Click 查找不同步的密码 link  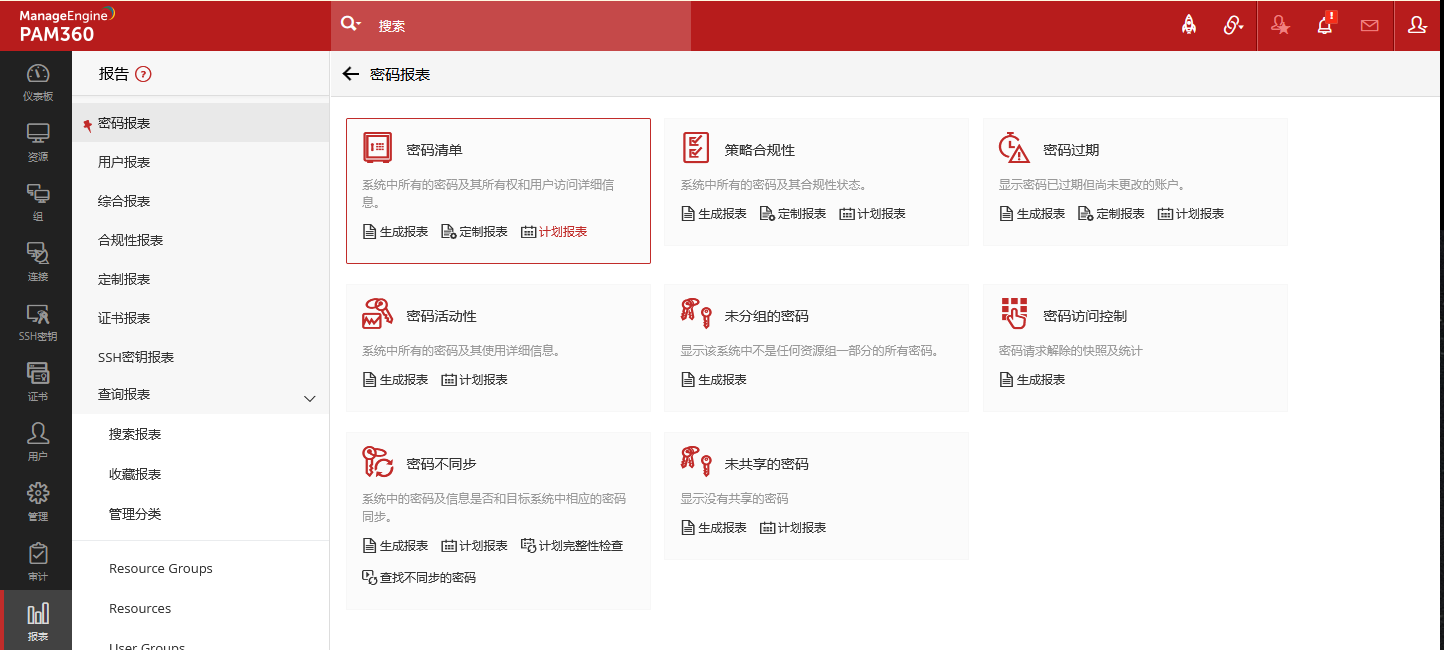click(419, 577)
